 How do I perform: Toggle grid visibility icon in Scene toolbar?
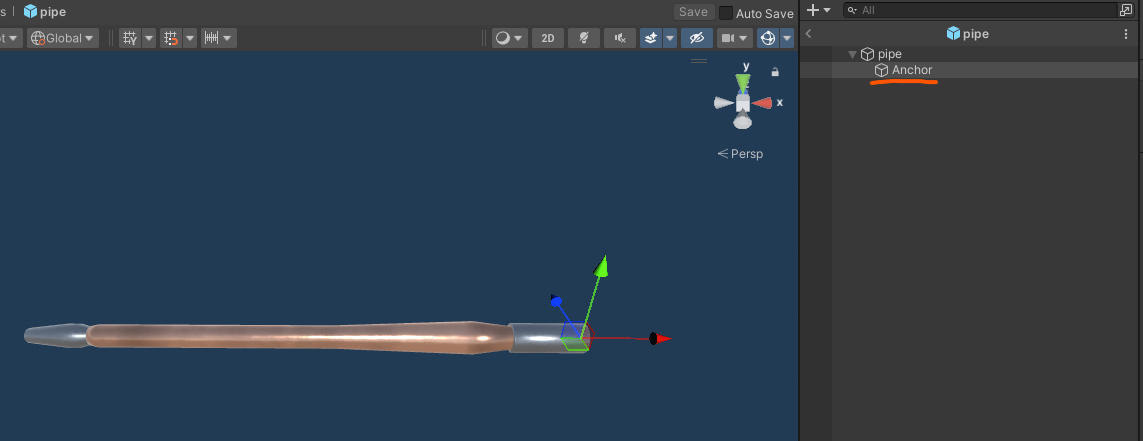[x=130, y=38]
